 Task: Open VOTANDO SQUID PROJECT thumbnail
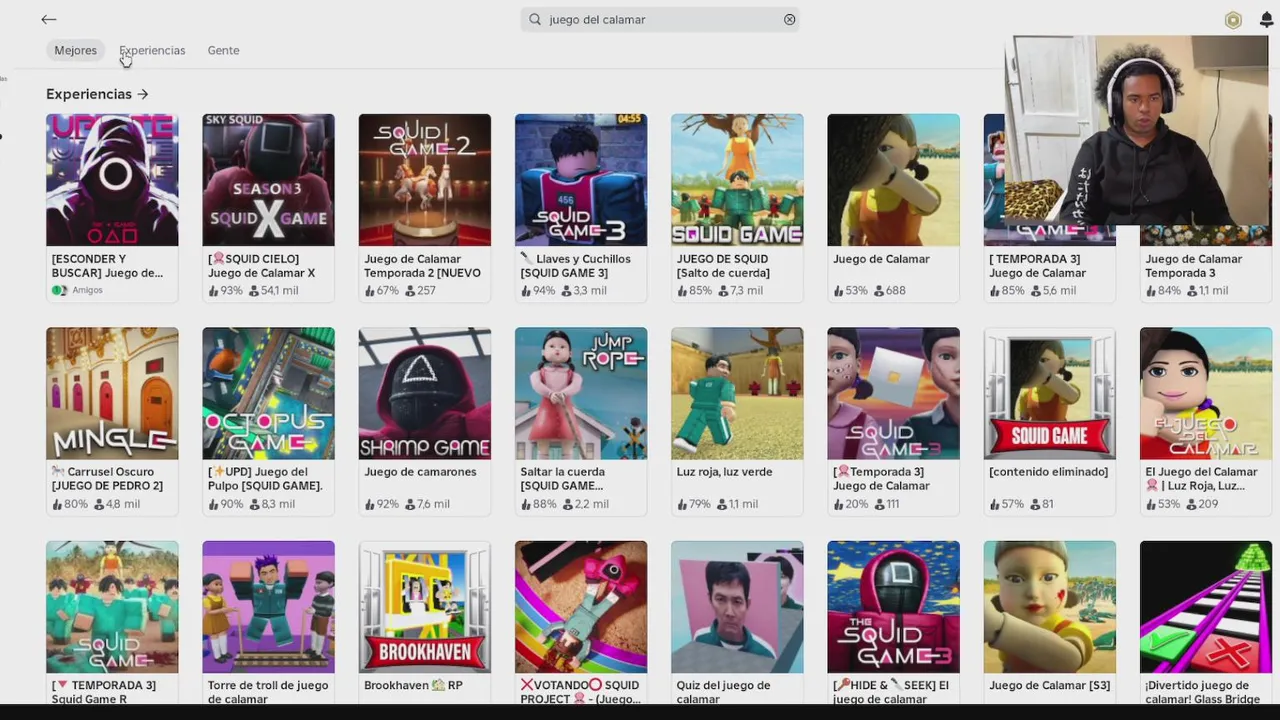click(x=581, y=607)
